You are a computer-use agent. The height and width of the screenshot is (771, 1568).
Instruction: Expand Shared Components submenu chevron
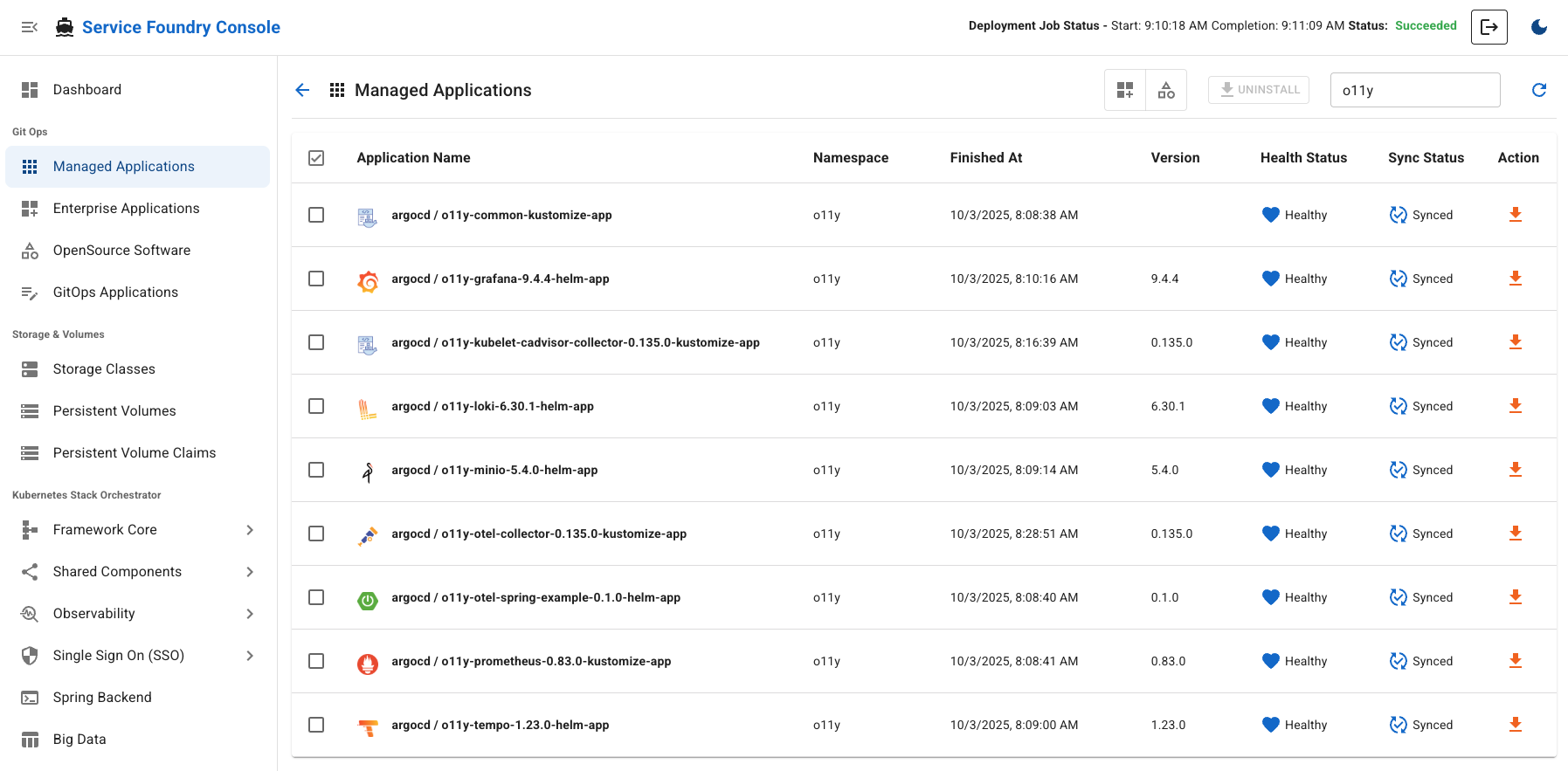(250, 572)
